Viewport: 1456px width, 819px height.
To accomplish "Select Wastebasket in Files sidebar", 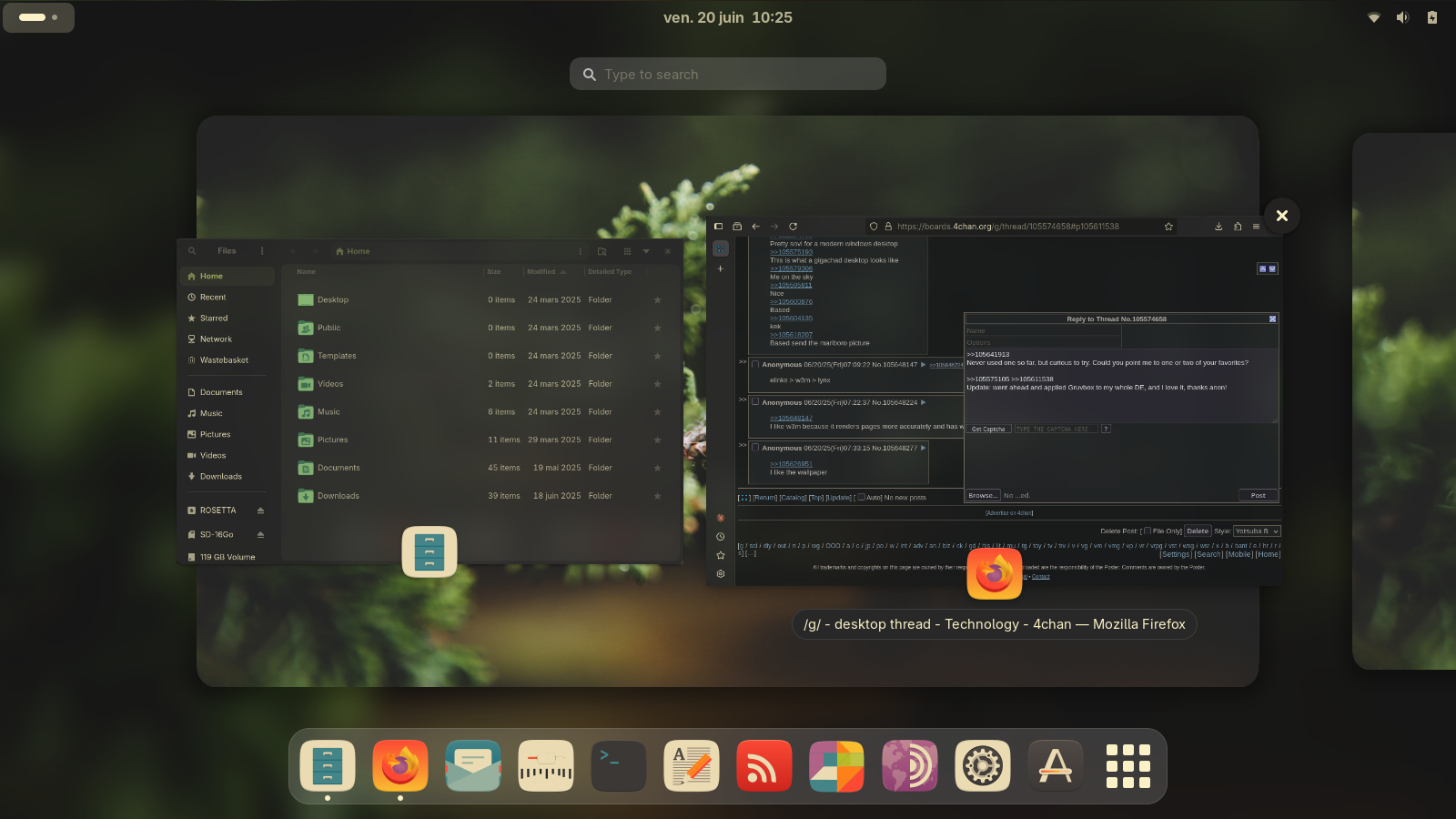I will pyautogui.click(x=227, y=360).
